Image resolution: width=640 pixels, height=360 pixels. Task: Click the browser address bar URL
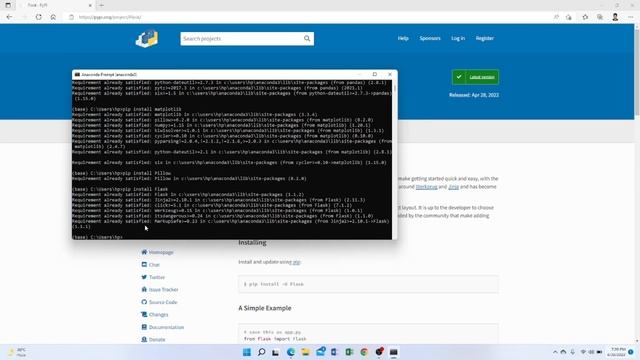click(x=110, y=17)
